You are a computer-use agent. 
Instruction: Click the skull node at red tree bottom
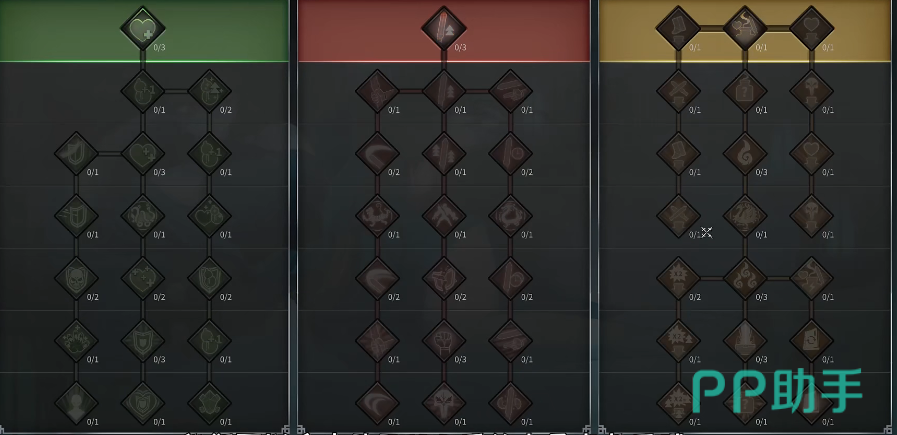444,404
